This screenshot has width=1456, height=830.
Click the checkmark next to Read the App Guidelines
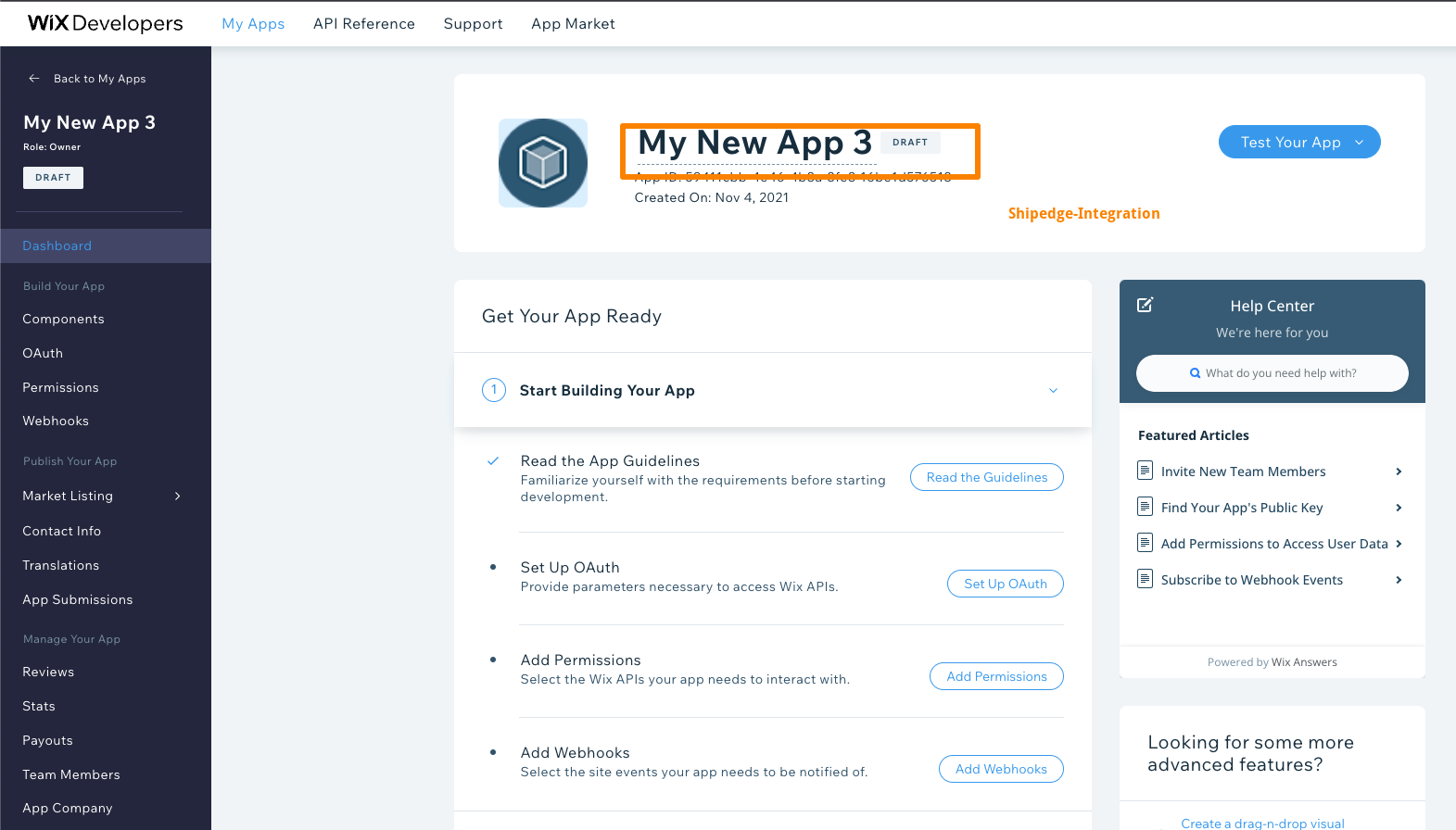(493, 460)
